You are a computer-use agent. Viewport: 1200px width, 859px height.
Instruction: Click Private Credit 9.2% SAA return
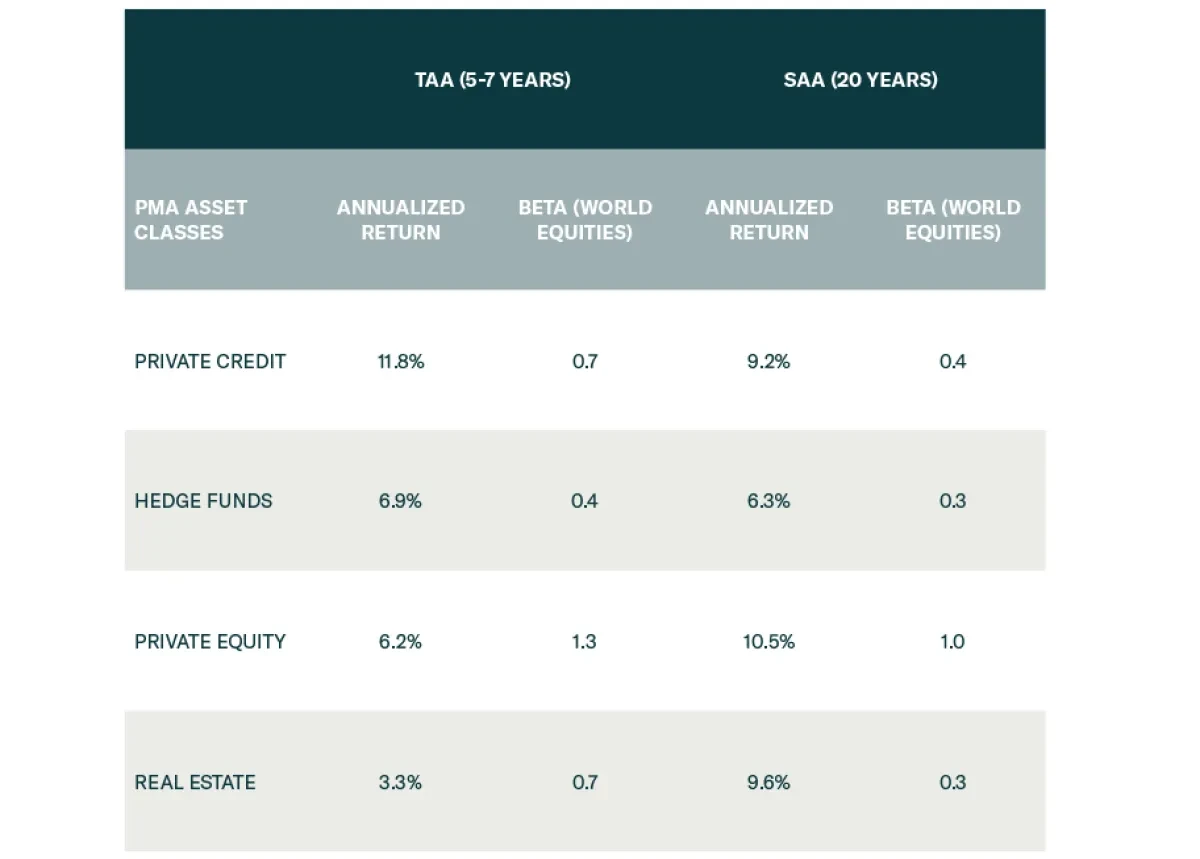click(x=768, y=361)
